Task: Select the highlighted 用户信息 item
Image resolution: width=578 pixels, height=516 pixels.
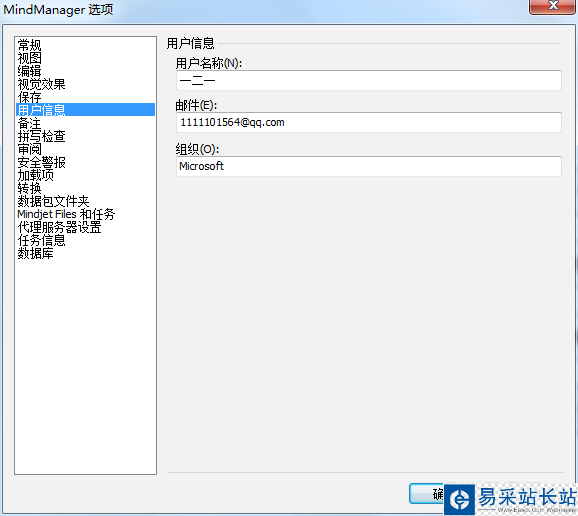Action: point(85,110)
